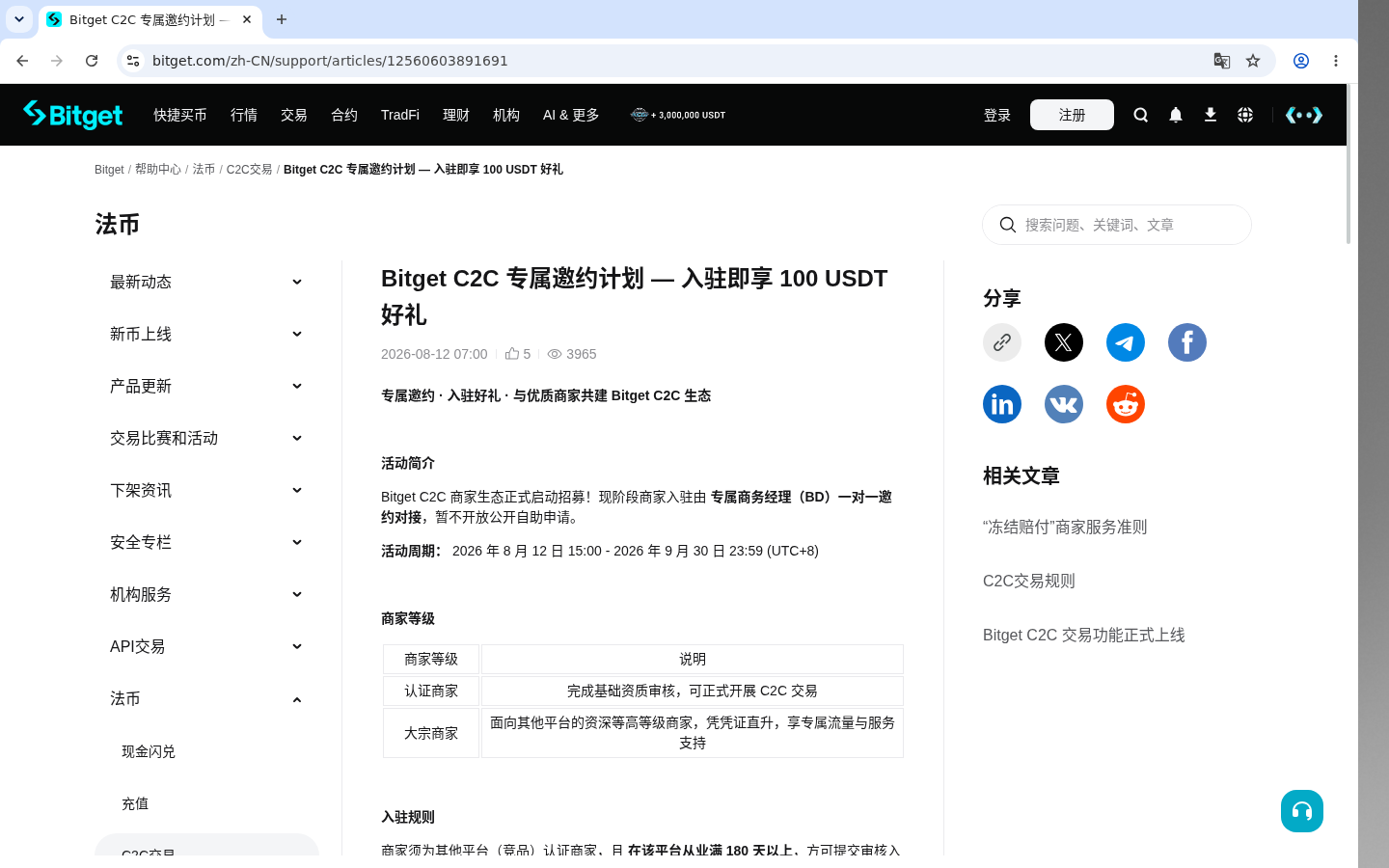Open language globe icon in header
Viewport: 1389px width, 868px height.
pyautogui.click(x=1245, y=115)
